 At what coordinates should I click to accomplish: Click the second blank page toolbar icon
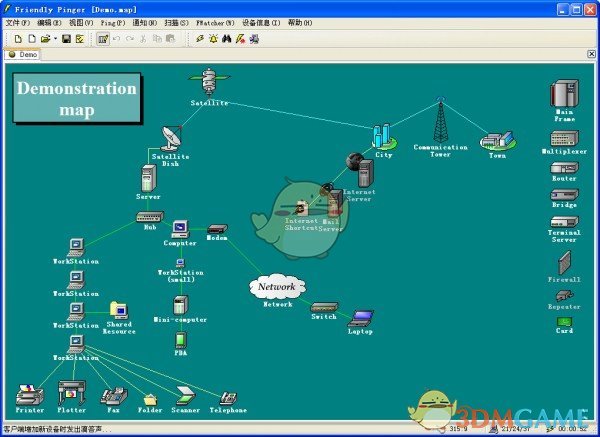[32, 39]
